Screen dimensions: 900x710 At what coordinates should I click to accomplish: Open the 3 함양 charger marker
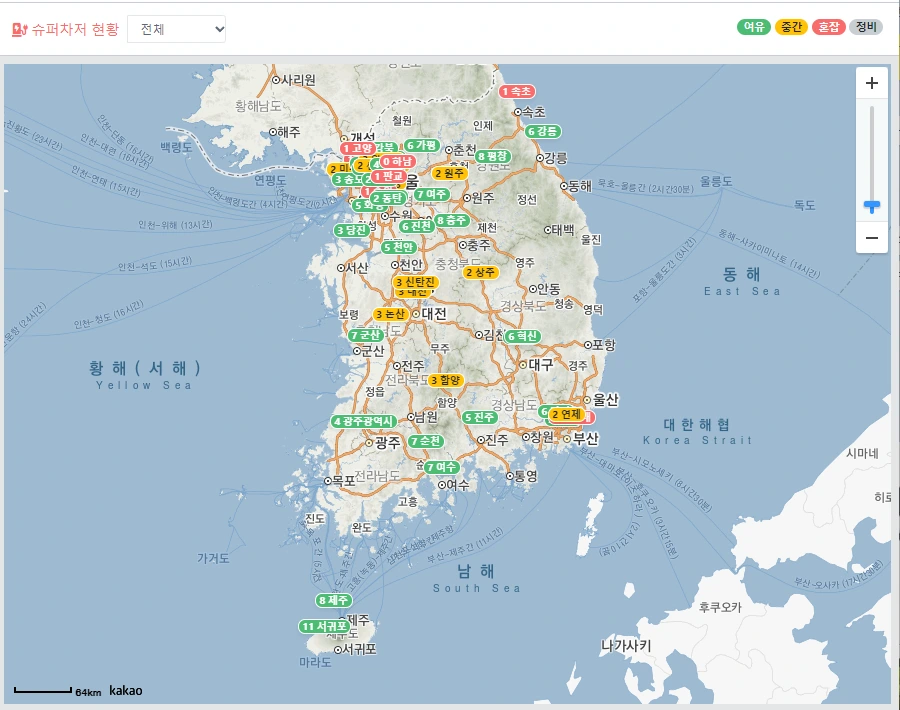(x=445, y=380)
